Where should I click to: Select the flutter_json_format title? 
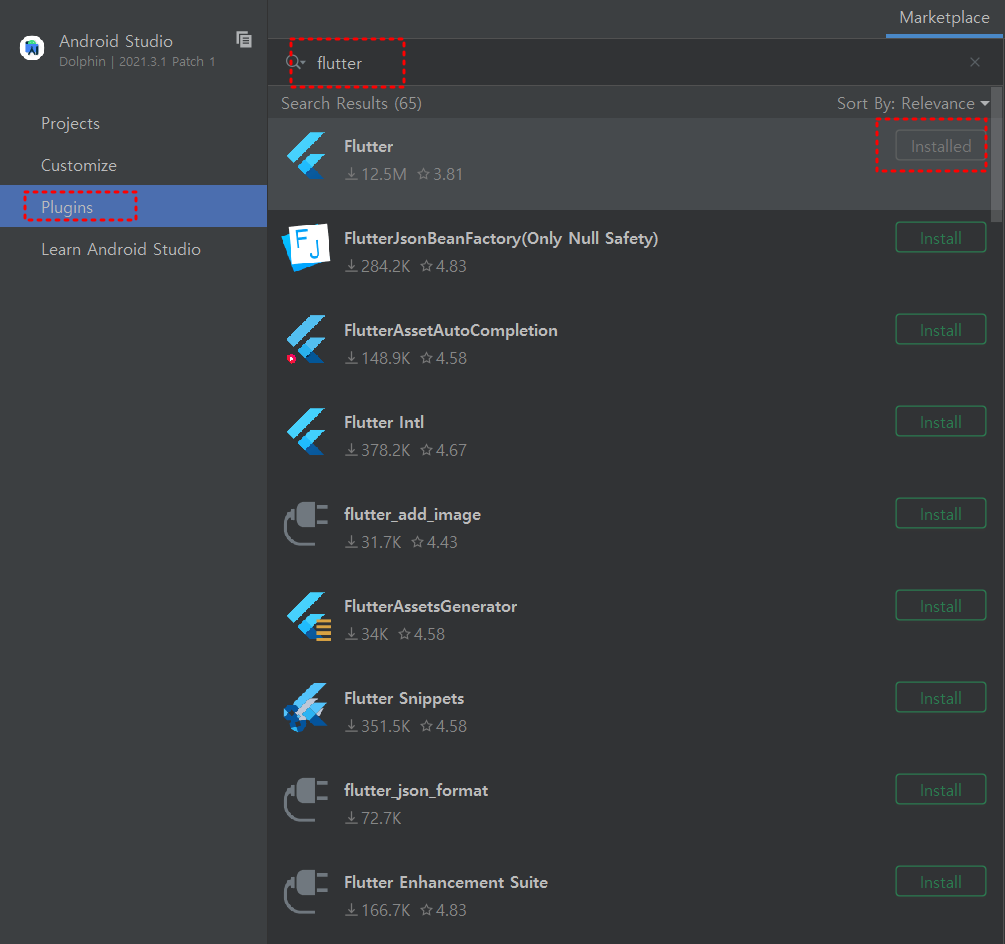click(x=416, y=791)
